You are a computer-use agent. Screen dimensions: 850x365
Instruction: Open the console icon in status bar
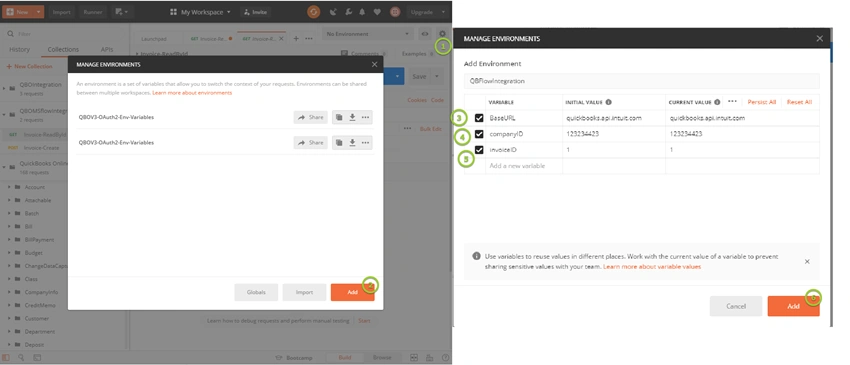(37, 358)
